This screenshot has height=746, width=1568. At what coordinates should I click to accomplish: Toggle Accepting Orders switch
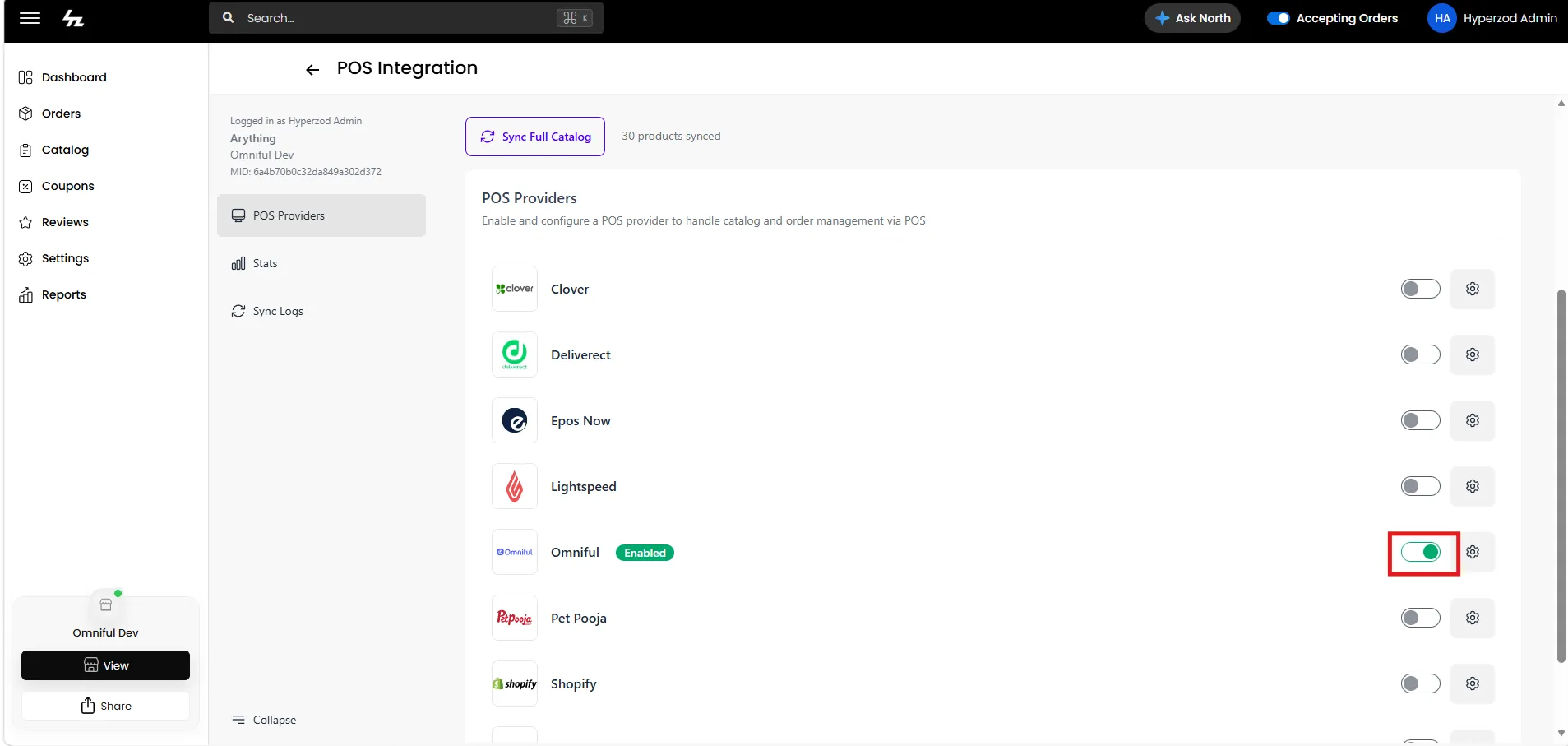[x=1278, y=18]
